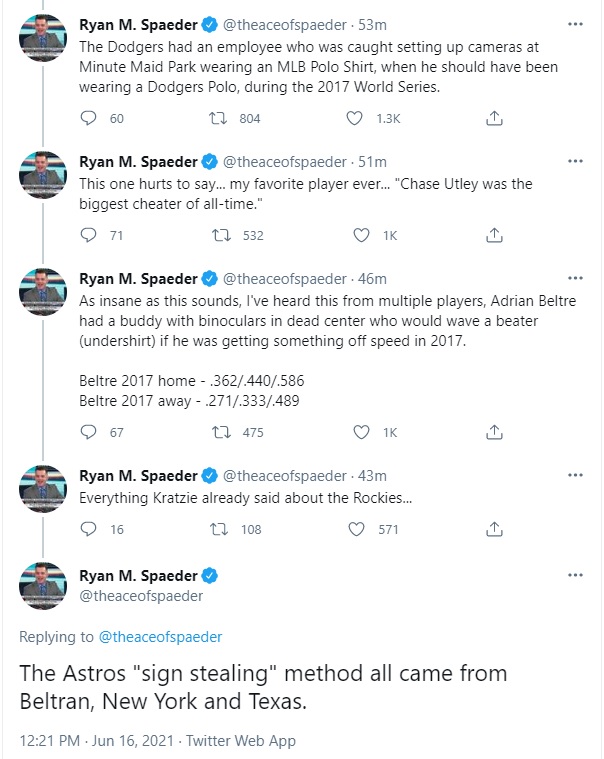The width and height of the screenshot is (604, 759).
Task: Open more options on Dodgers tweet
Action: [575, 22]
